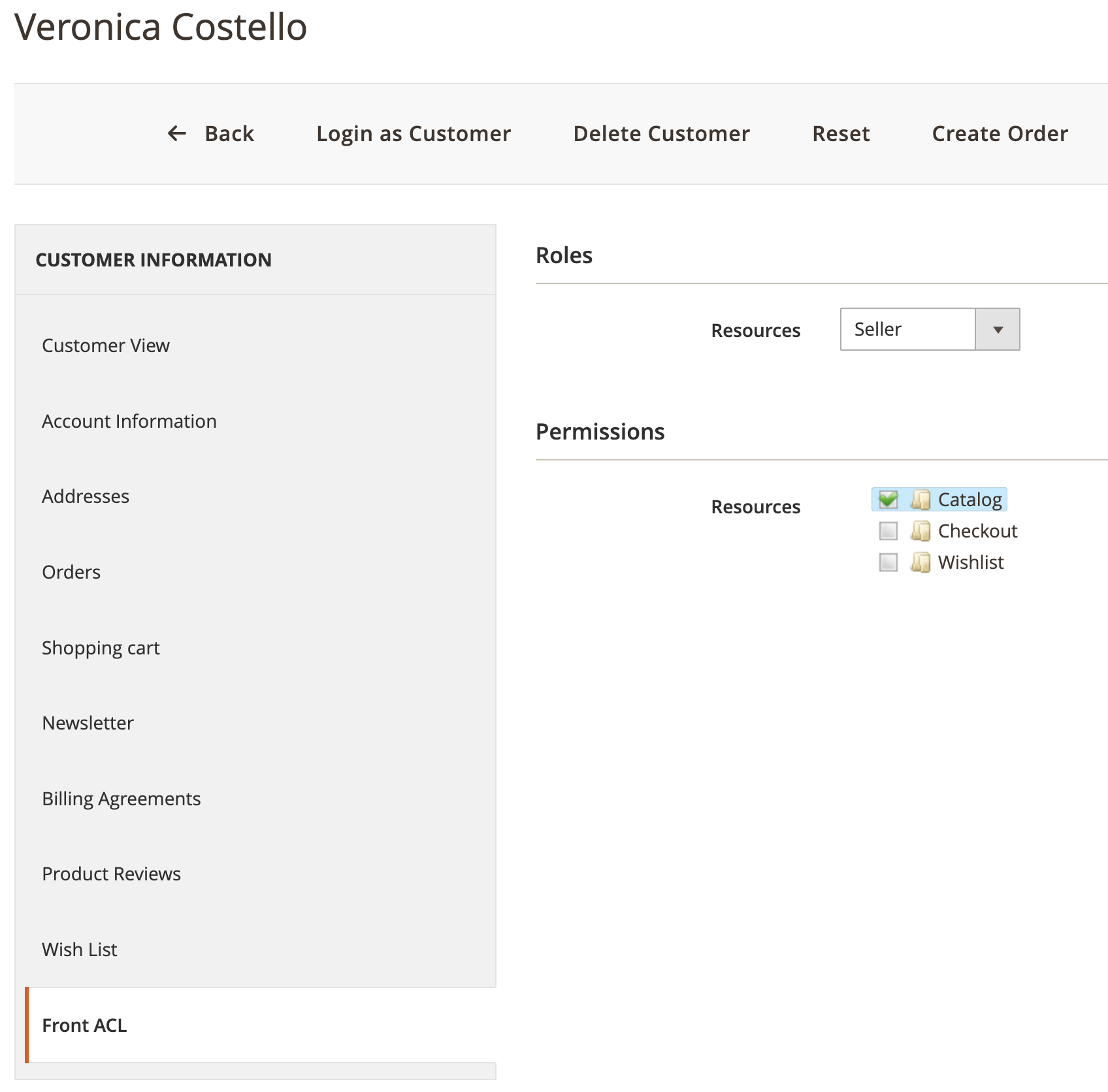Open the Orders tab
1108x1092 pixels.
71,572
